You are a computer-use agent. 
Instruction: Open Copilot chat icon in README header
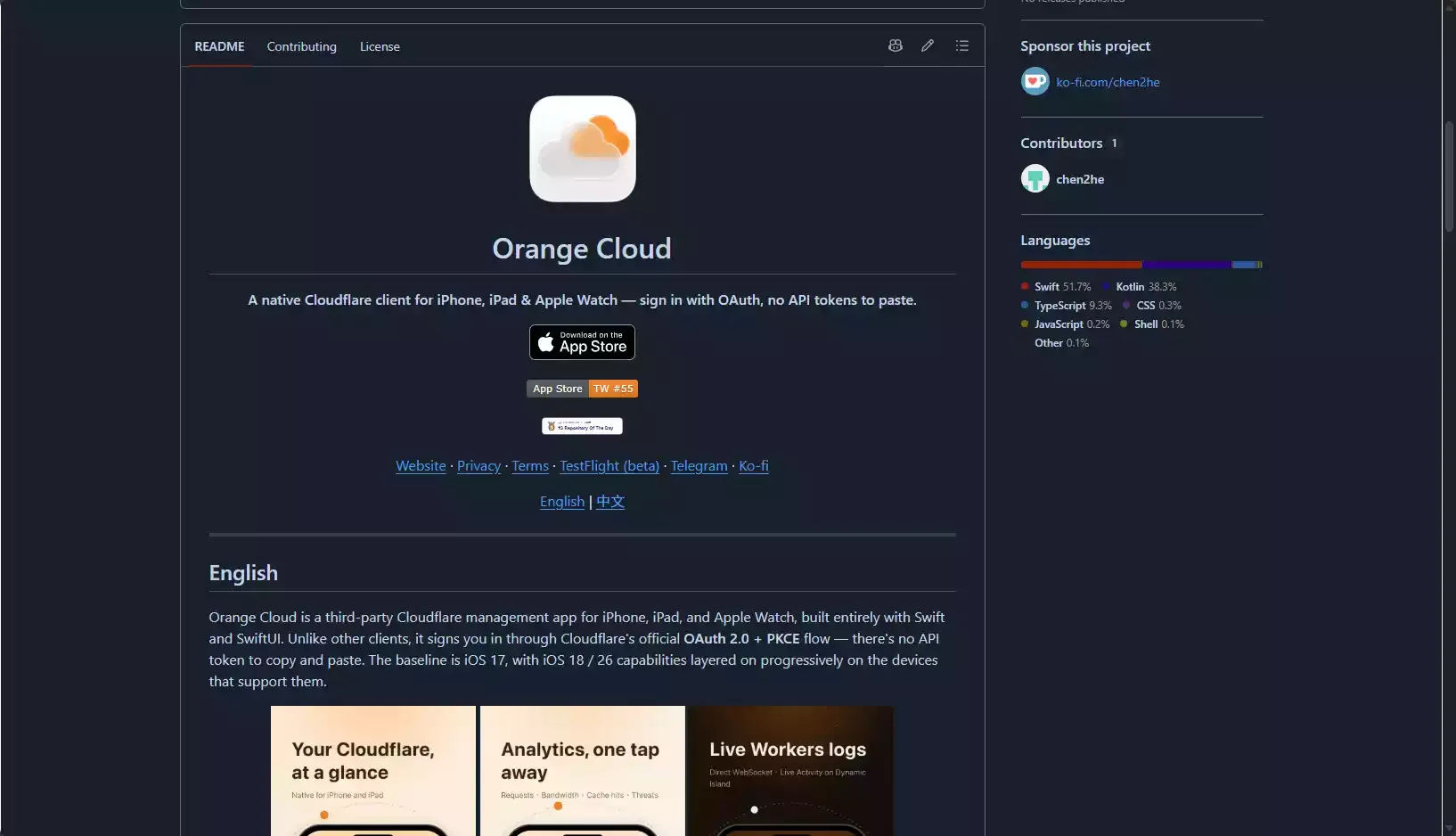[x=896, y=45]
